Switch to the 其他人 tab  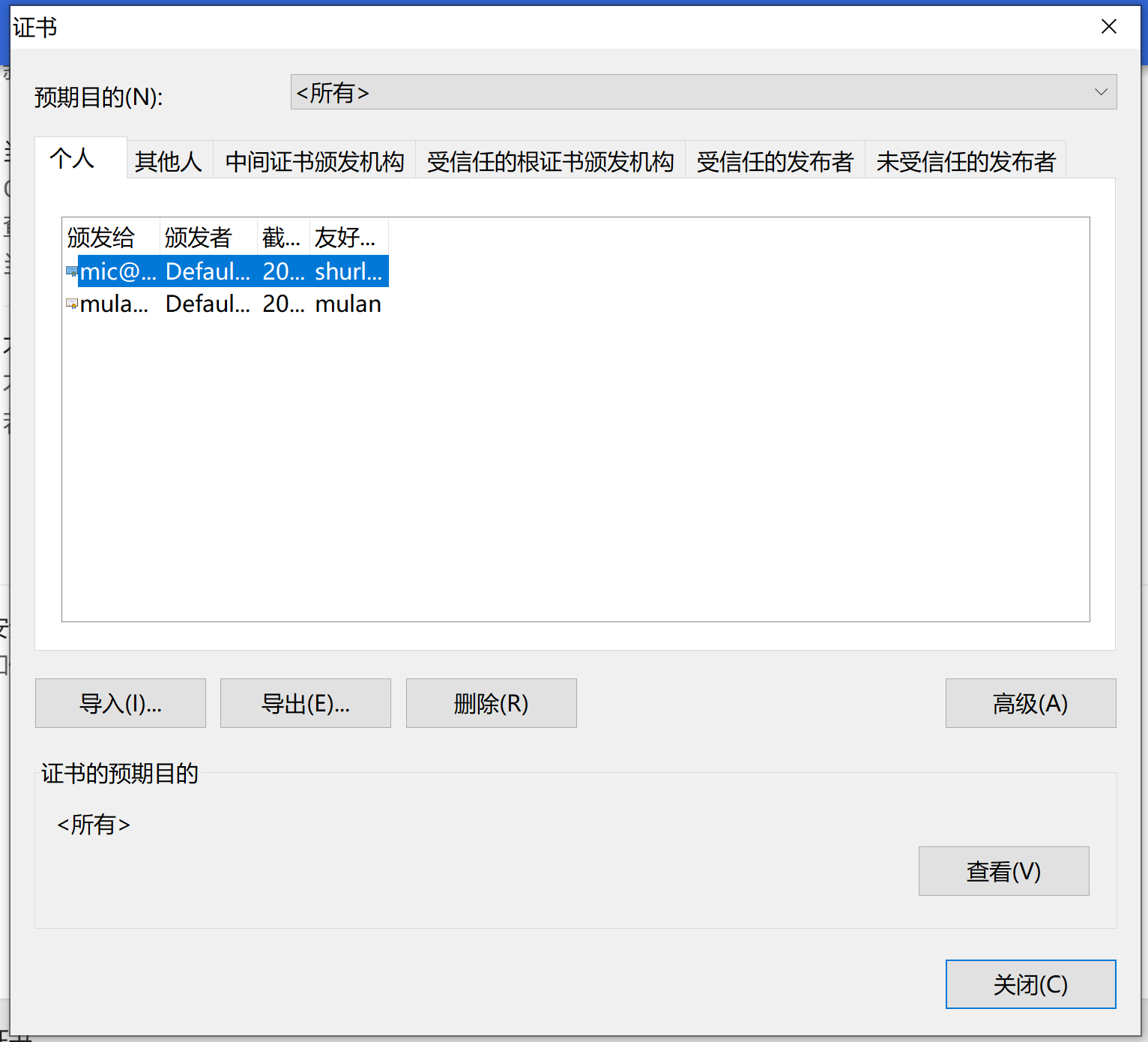coord(168,160)
